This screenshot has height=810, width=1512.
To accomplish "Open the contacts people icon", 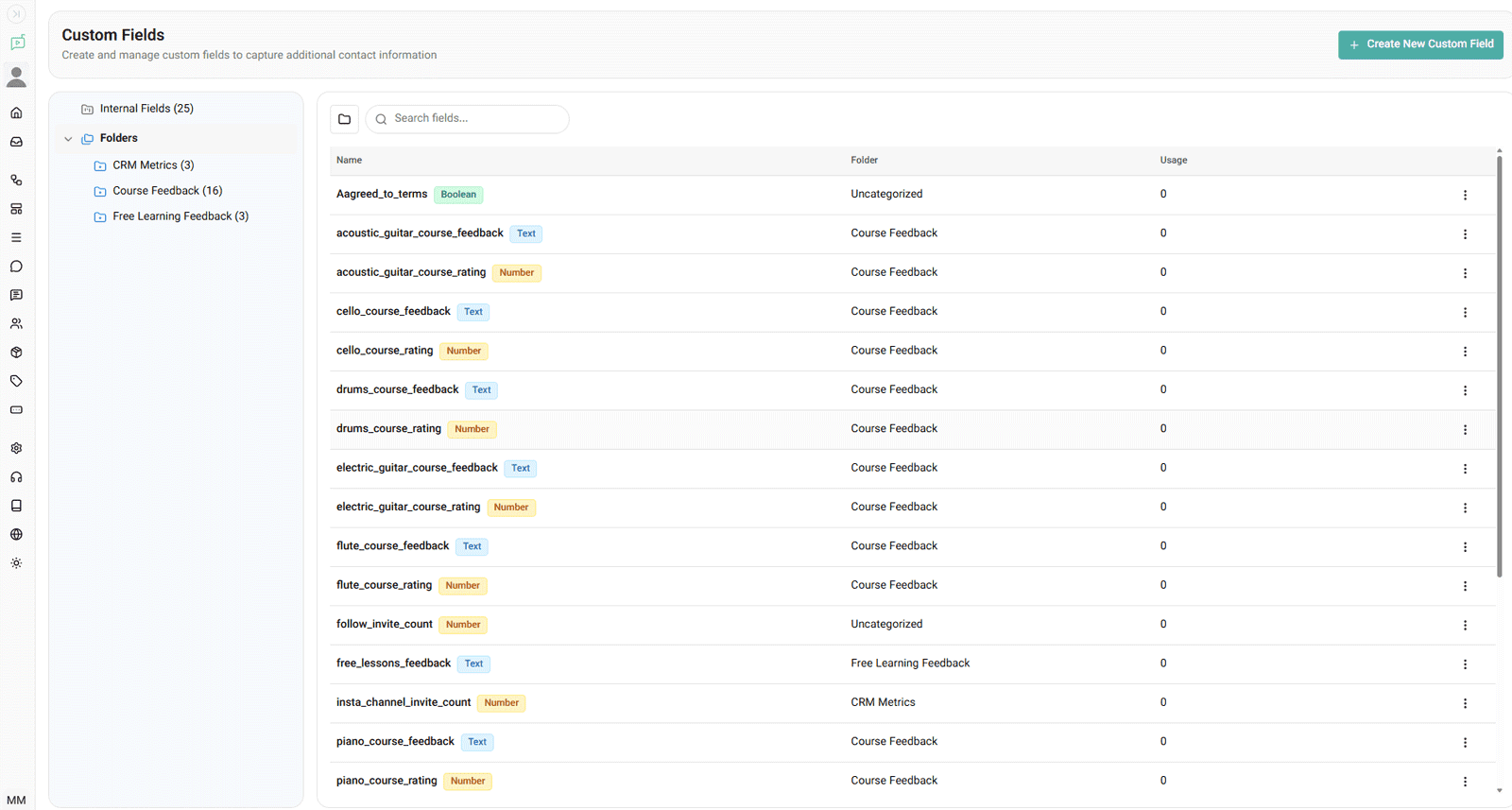I will click(x=16, y=323).
